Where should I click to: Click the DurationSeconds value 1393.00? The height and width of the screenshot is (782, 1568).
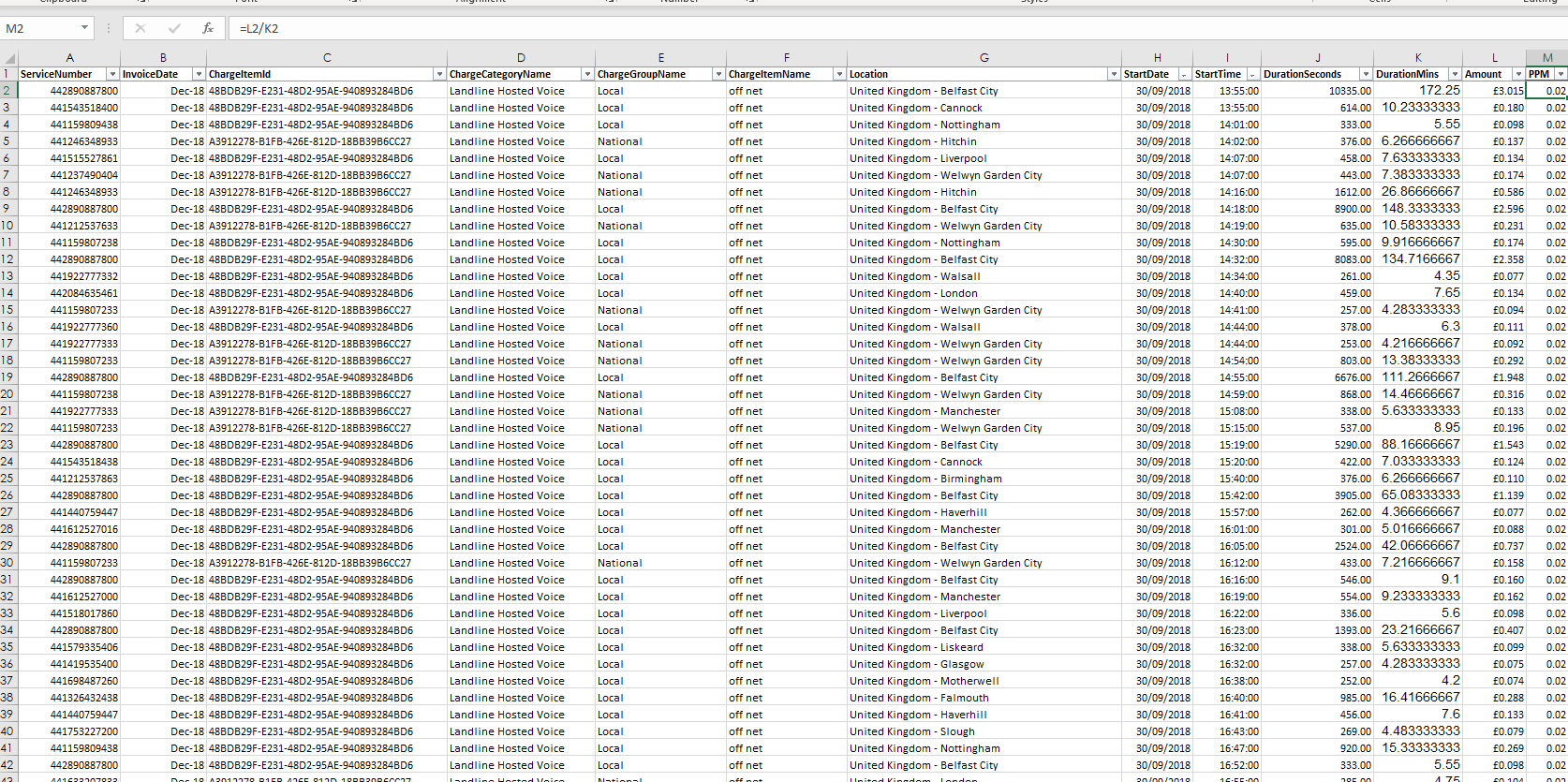1317,630
